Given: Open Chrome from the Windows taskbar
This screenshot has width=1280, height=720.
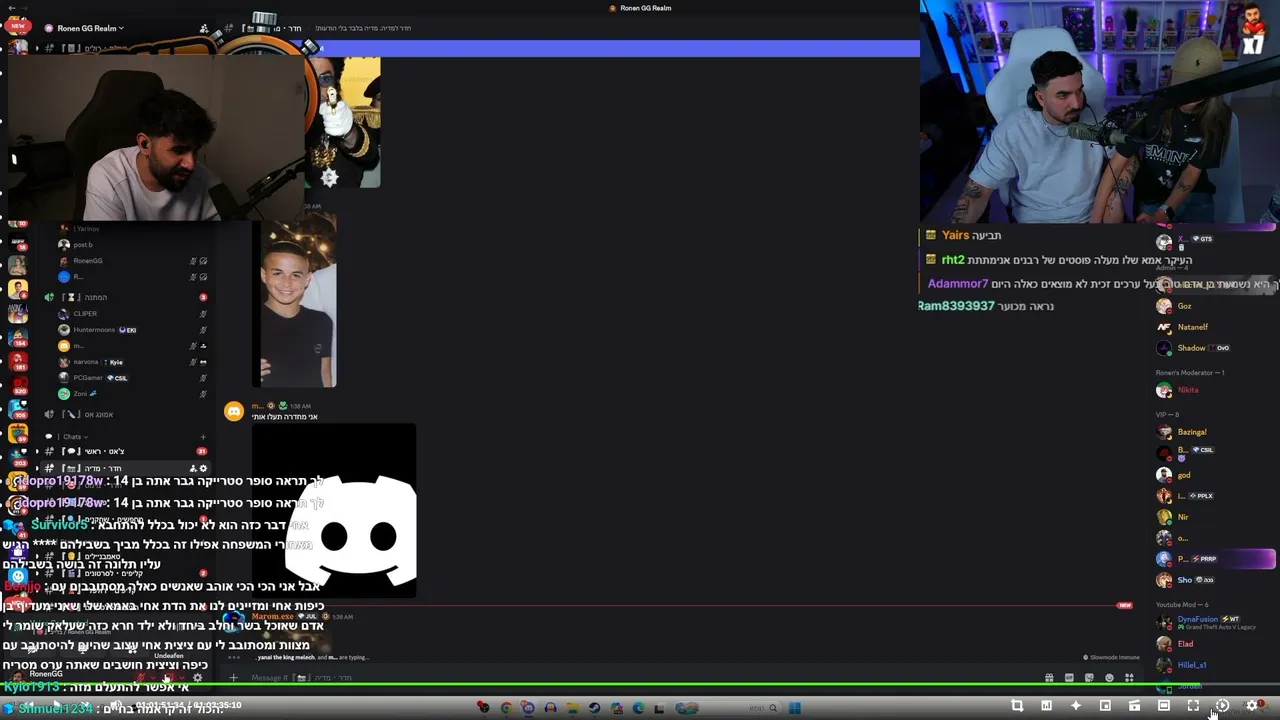Looking at the screenshot, I should (x=506, y=708).
